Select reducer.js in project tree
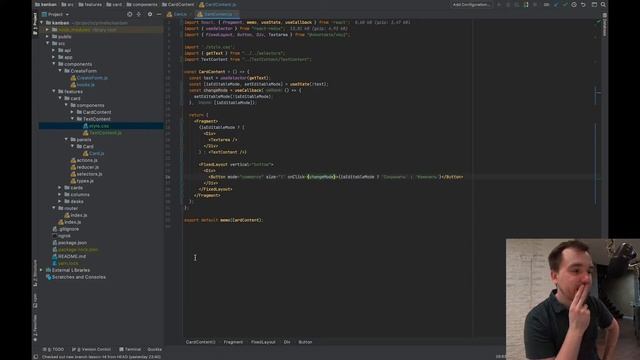 point(84,167)
